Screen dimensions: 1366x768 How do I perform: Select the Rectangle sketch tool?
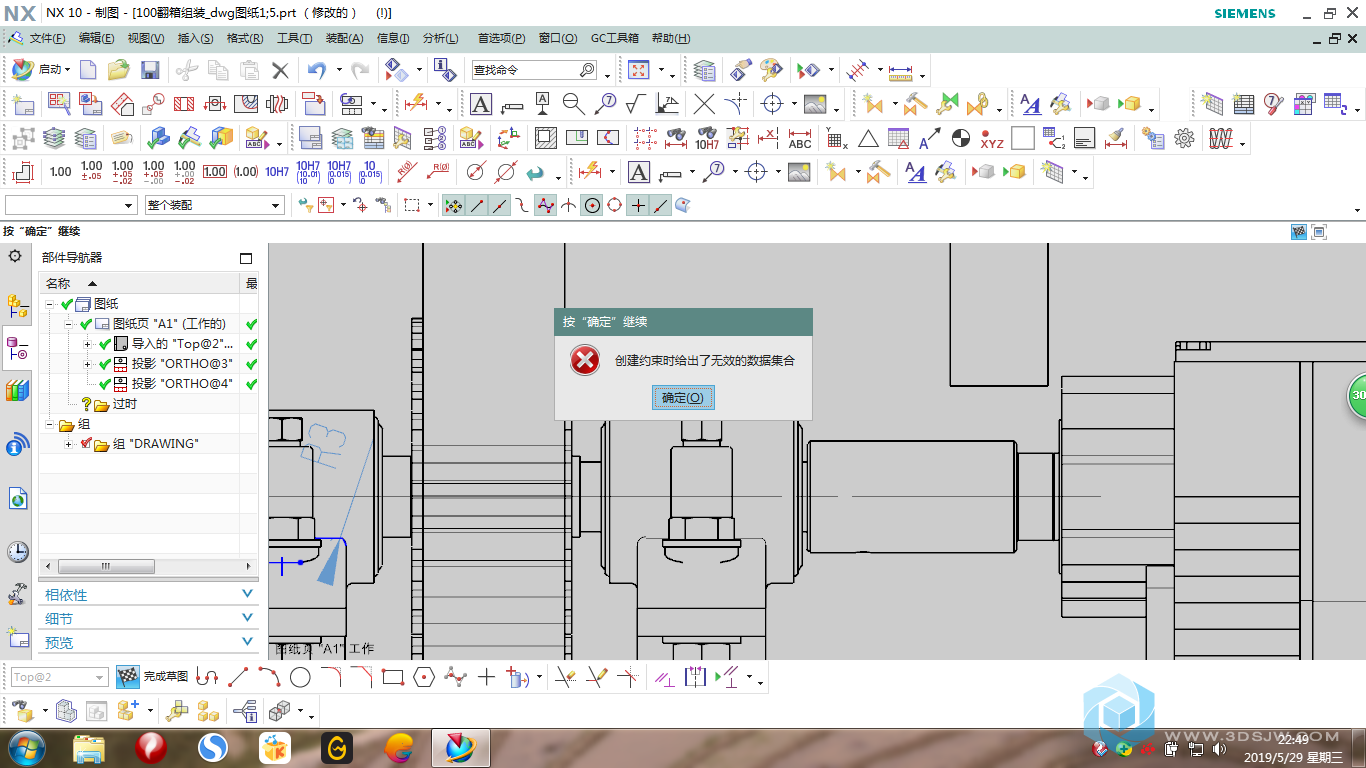coord(393,677)
